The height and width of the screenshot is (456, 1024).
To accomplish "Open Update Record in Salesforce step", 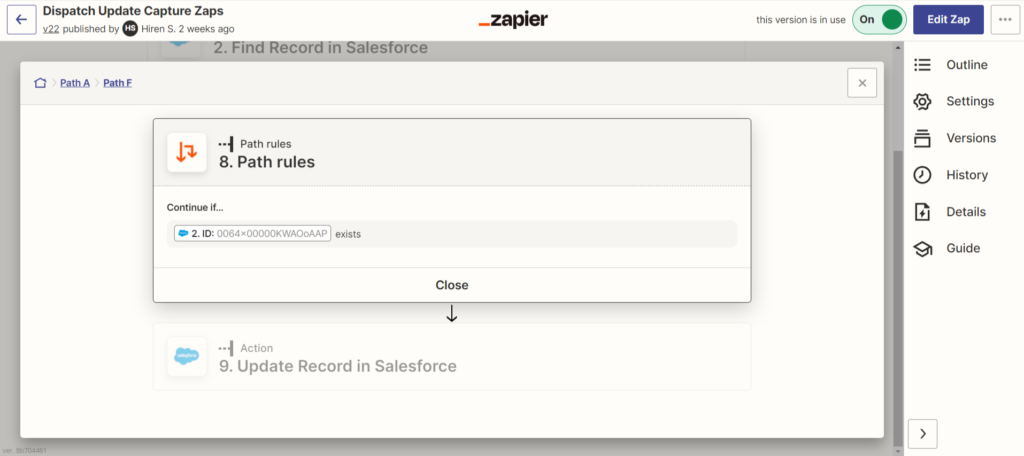I will click(338, 366).
